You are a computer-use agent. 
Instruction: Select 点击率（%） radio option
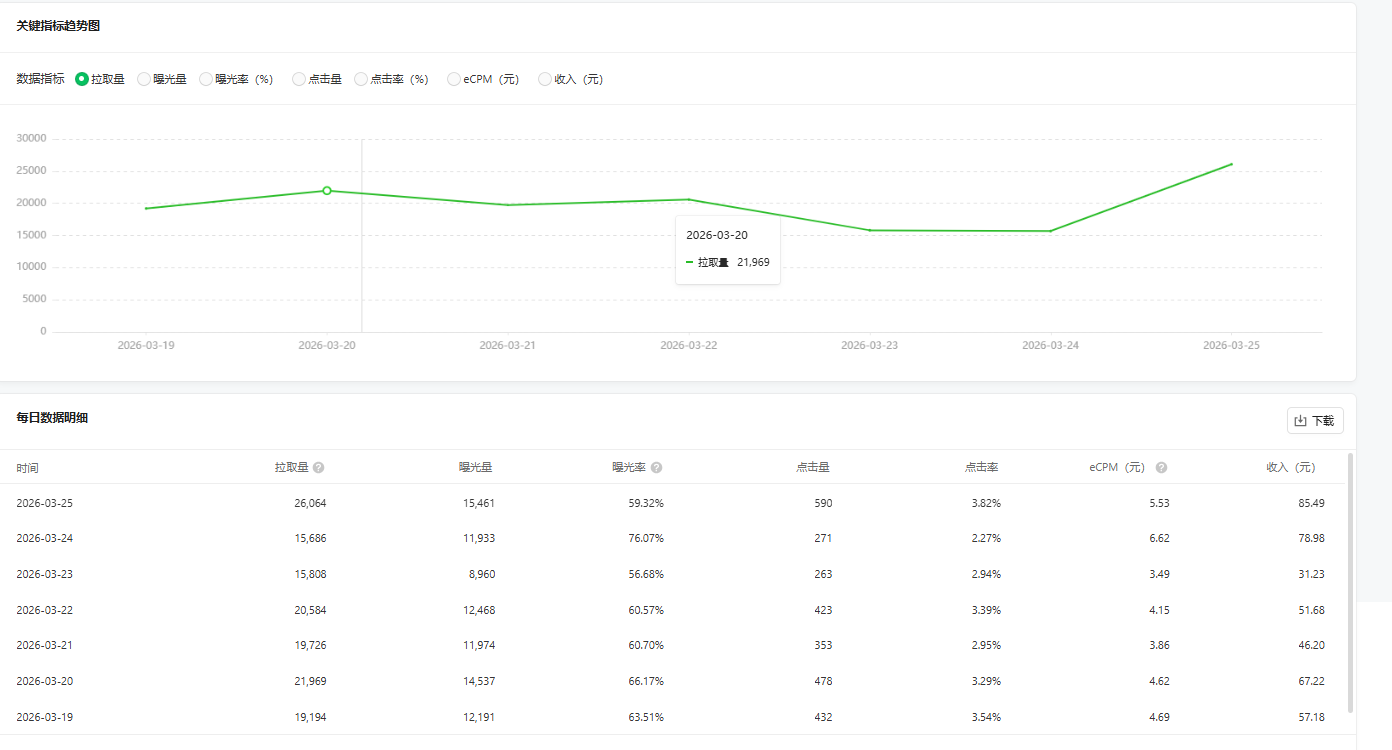click(361, 79)
